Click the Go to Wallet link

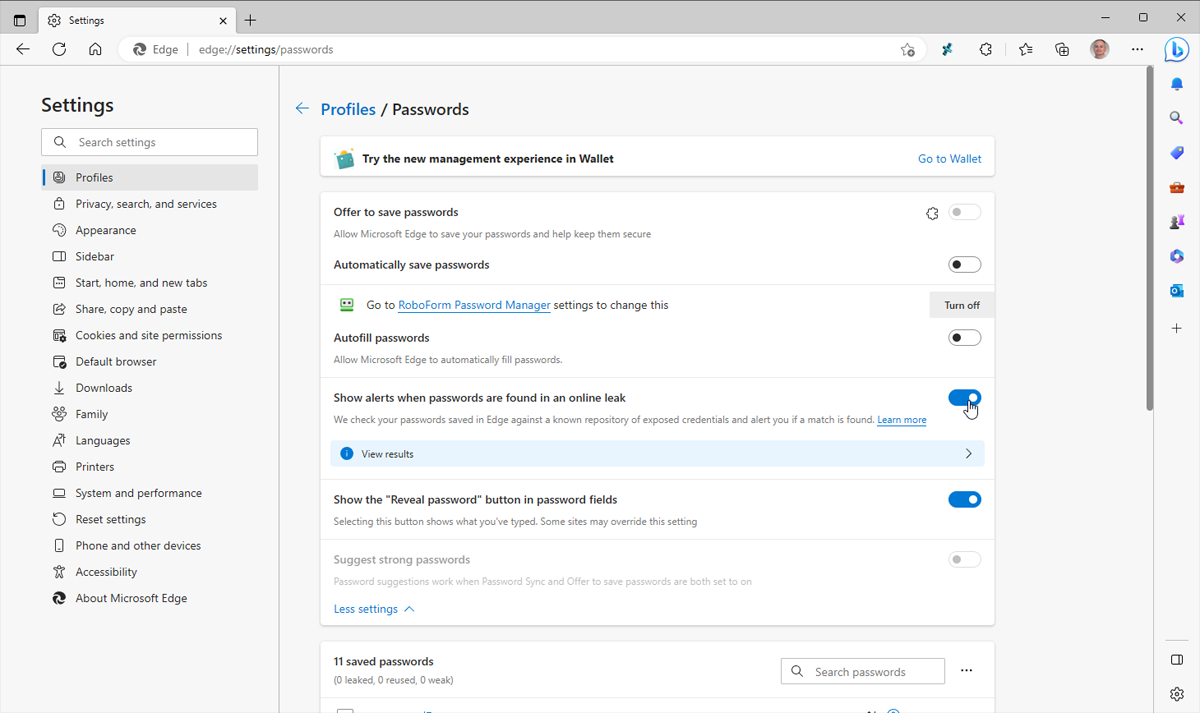[x=949, y=159]
